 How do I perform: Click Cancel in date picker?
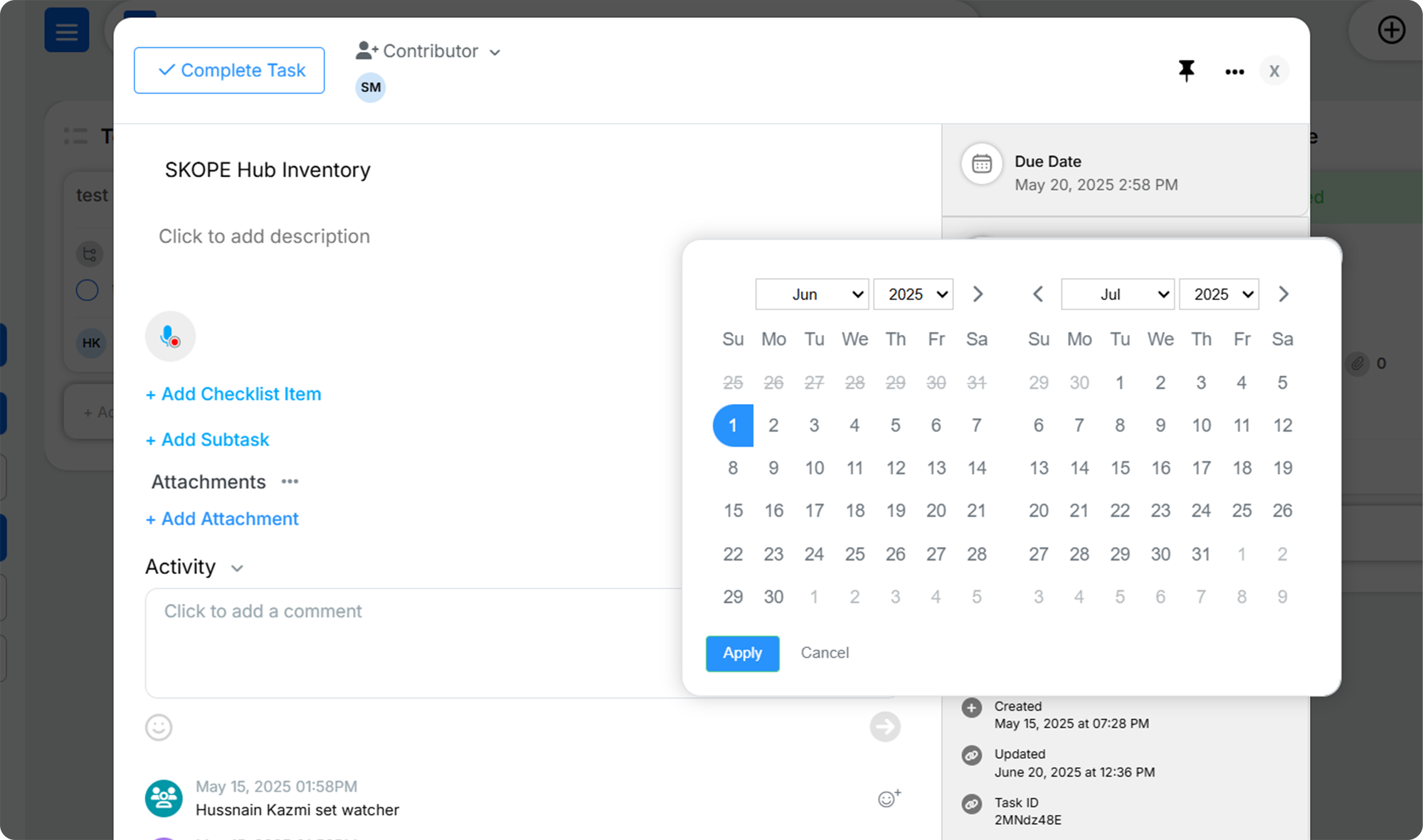pyautogui.click(x=825, y=653)
